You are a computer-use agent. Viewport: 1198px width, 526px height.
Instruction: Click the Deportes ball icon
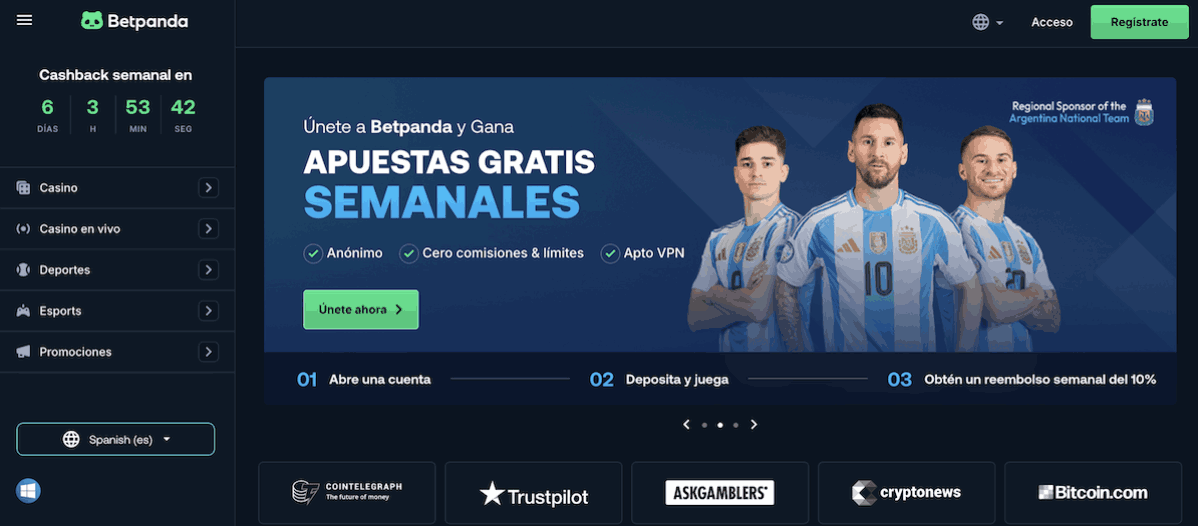[x=23, y=270]
